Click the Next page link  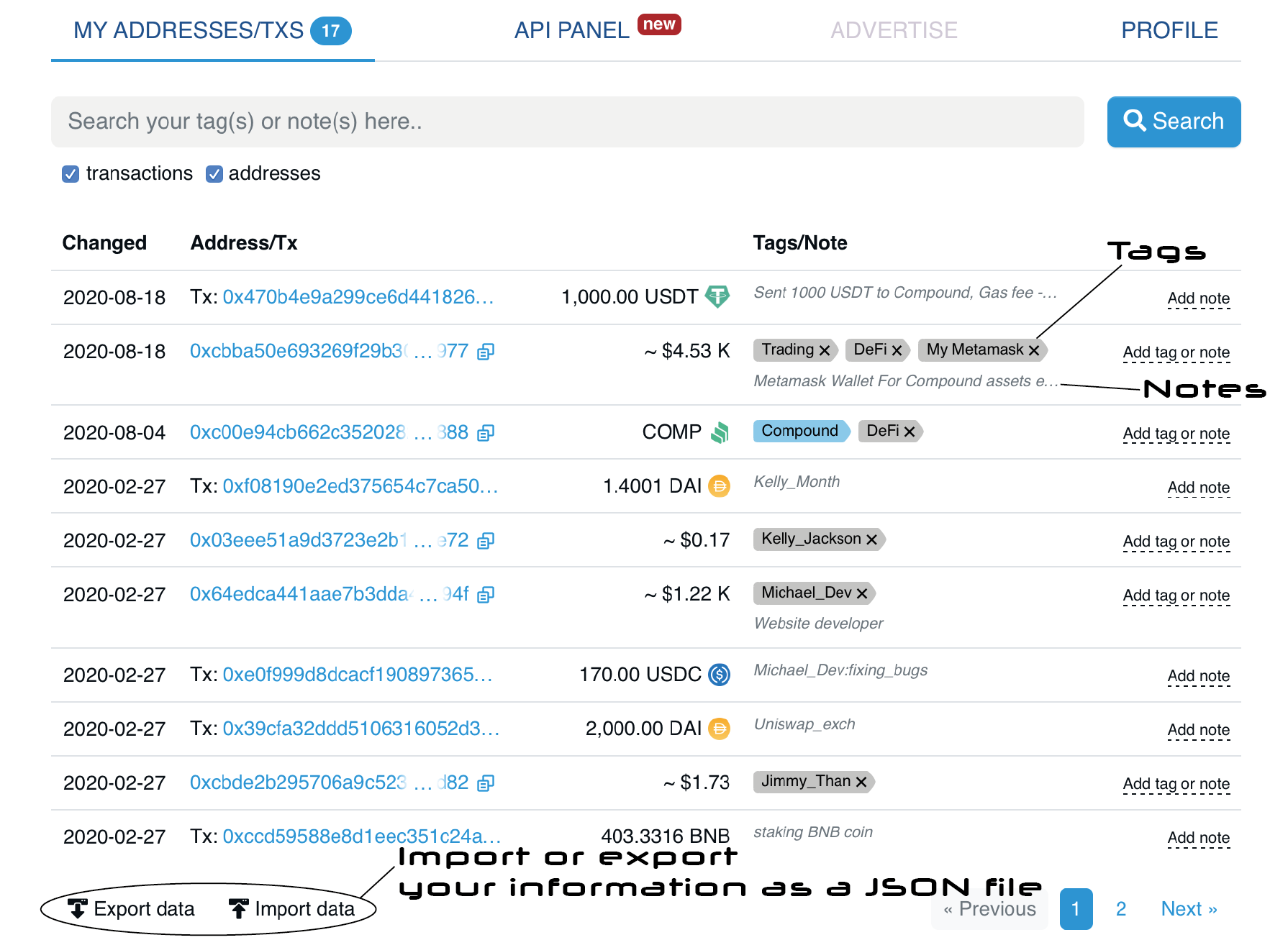click(1188, 909)
